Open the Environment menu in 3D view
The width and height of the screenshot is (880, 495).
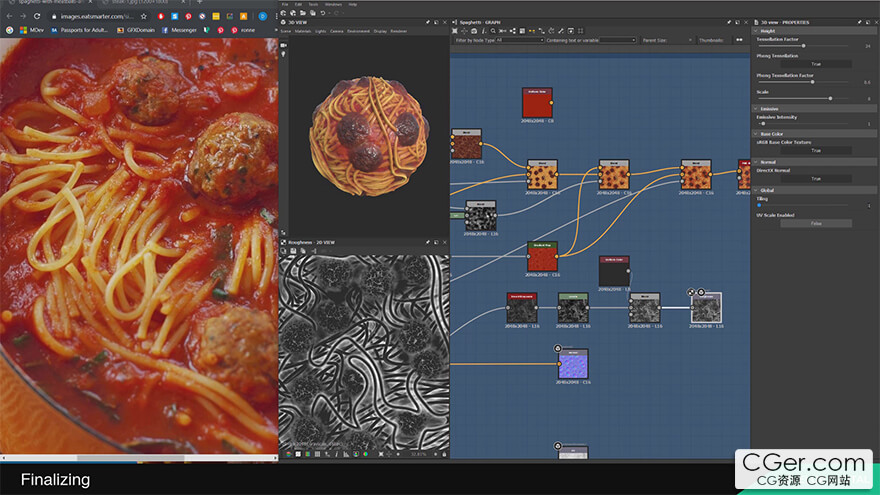pyautogui.click(x=358, y=31)
